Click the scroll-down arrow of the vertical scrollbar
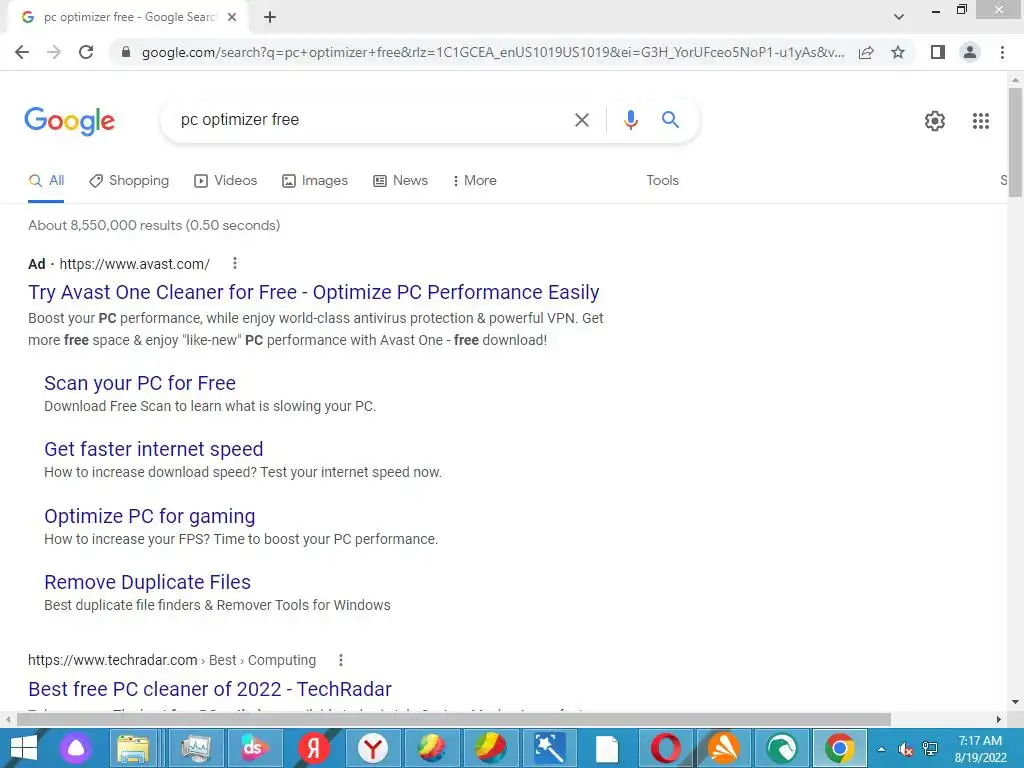The height and width of the screenshot is (768, 1024). [x=1015, y=703]
